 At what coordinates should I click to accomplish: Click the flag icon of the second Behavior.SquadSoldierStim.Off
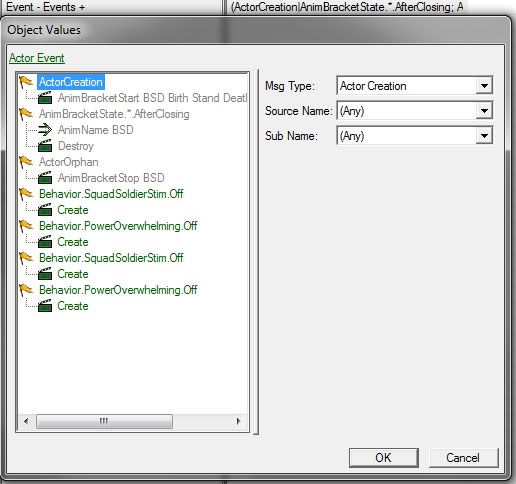[26, 258]
